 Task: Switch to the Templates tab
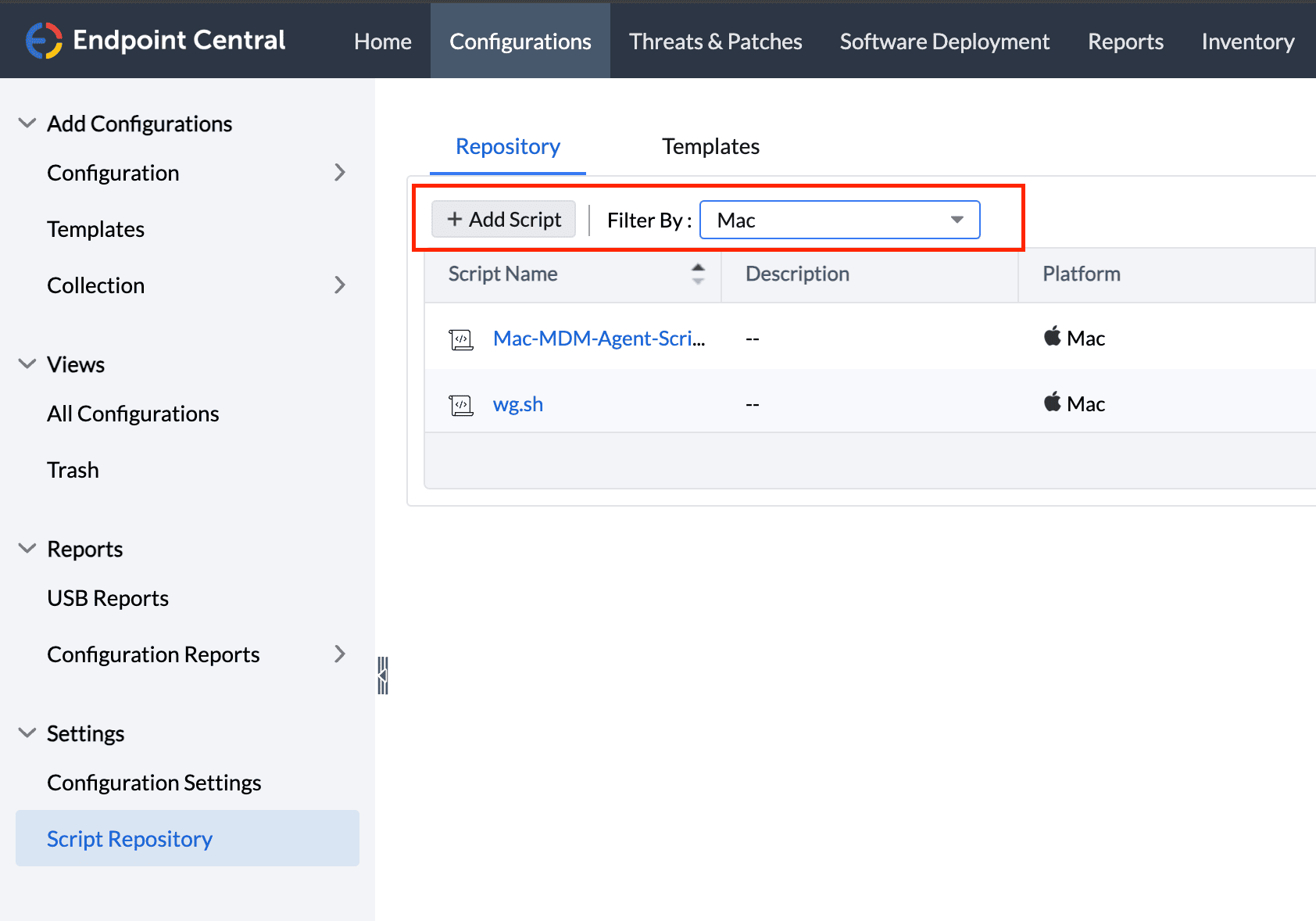coord(710,147)
